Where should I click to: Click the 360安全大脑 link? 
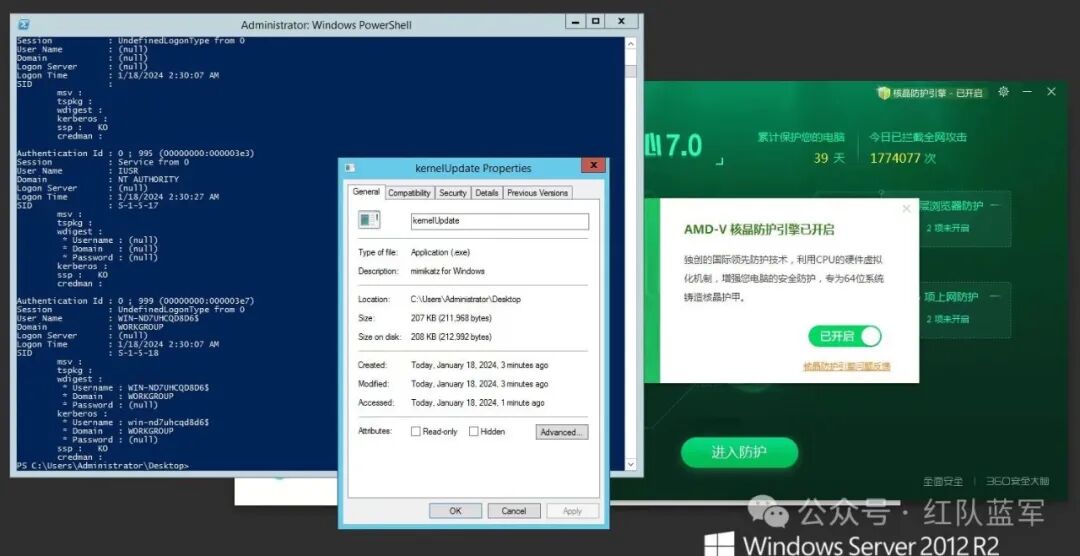[x=1017, y=481]
